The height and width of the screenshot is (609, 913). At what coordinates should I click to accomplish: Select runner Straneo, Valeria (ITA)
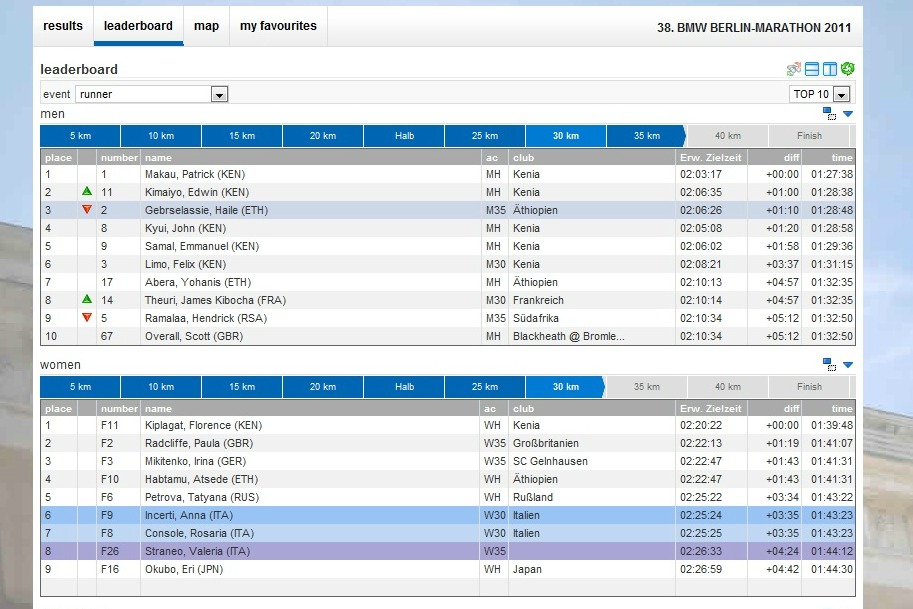(x=448, y=551)
